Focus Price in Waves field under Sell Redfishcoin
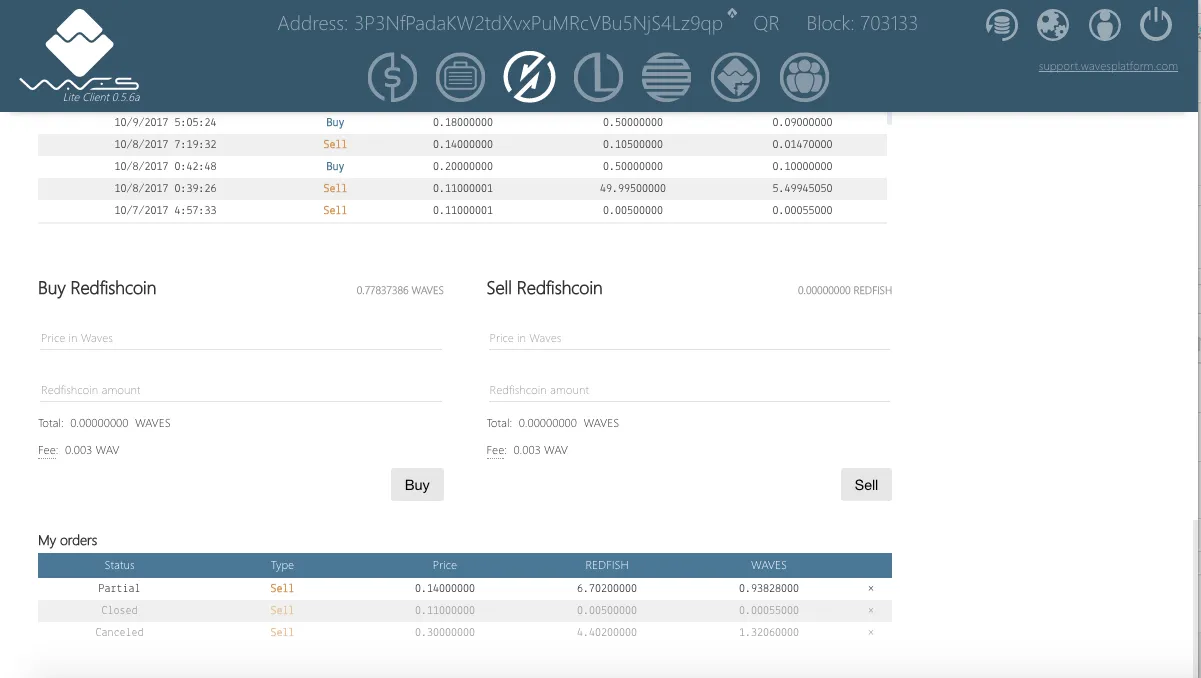1201x678 pixels. pos(688,338)
